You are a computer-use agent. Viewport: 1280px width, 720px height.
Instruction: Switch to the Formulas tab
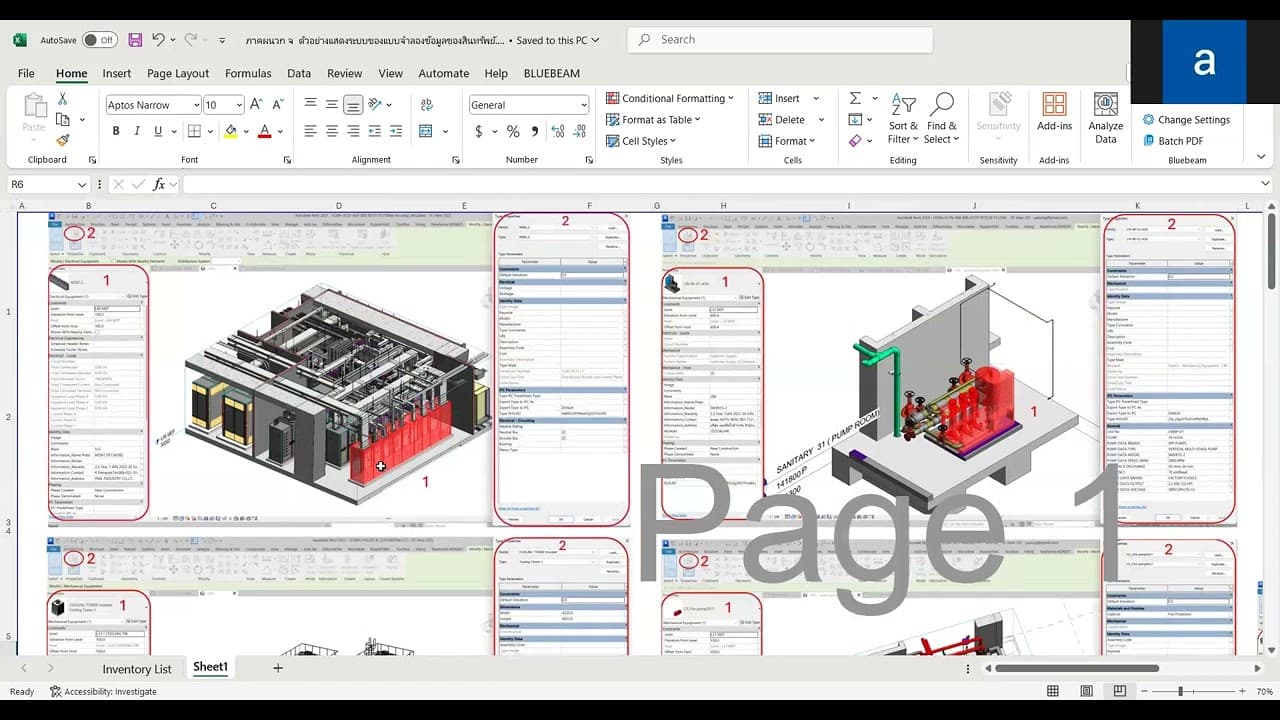coord(248,73)
